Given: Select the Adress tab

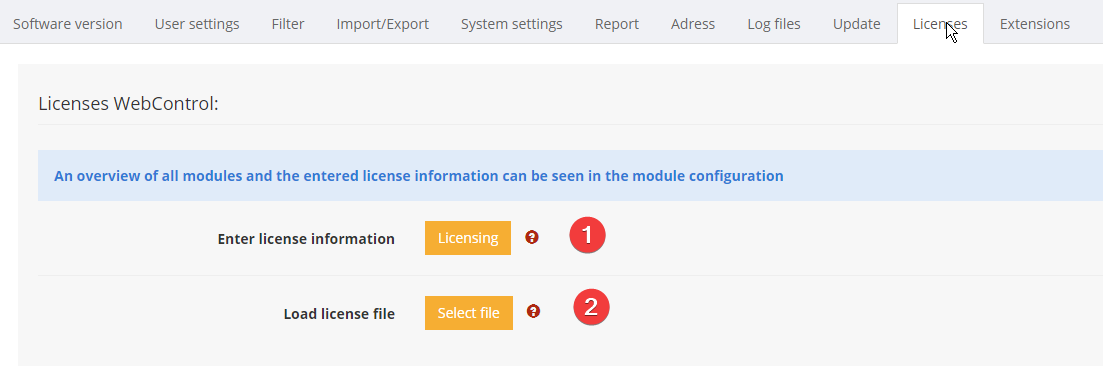Looking at the screenshot, I should pyautogui.click(x=693, y=24).
